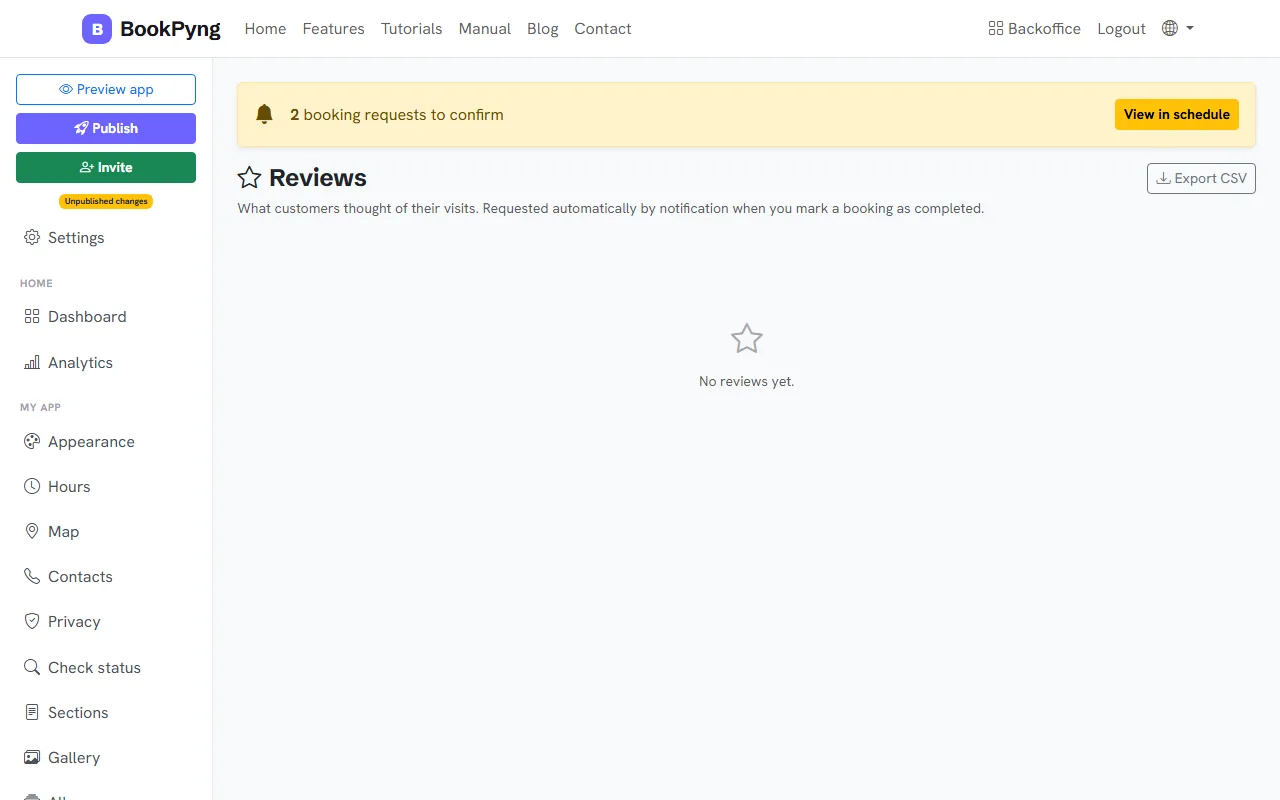Click "2 booking requests to confirm" text

[397, 115]
